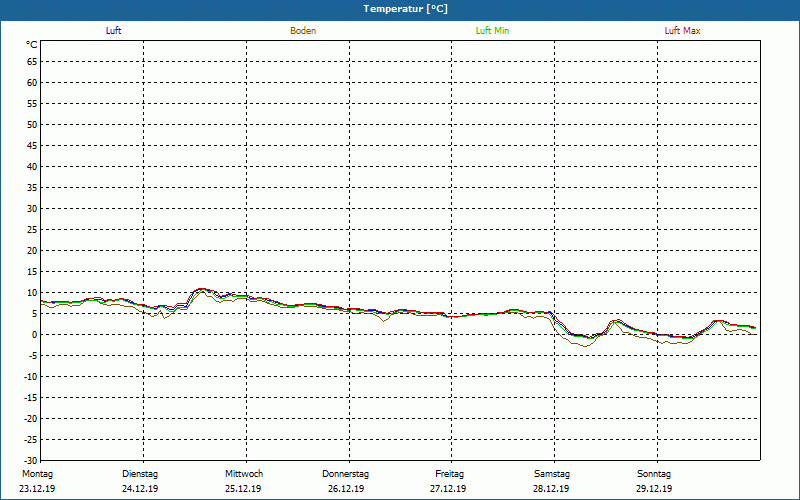Viewport: 800px width, 500px height.
Task: Click the red 'Luft Max' legend label
Action: coord(682,31)
